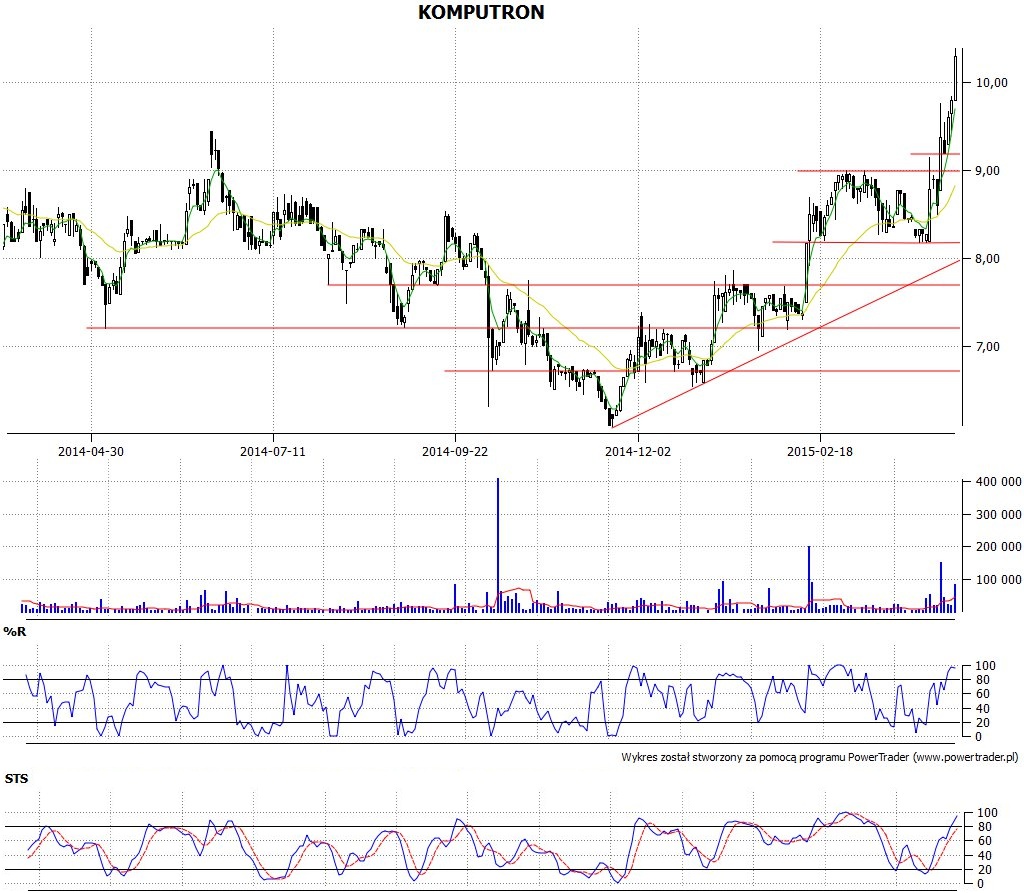Click the 400 000 volume axis label
Viewport: 1024px width, 893px height.
tap(999, 482)
